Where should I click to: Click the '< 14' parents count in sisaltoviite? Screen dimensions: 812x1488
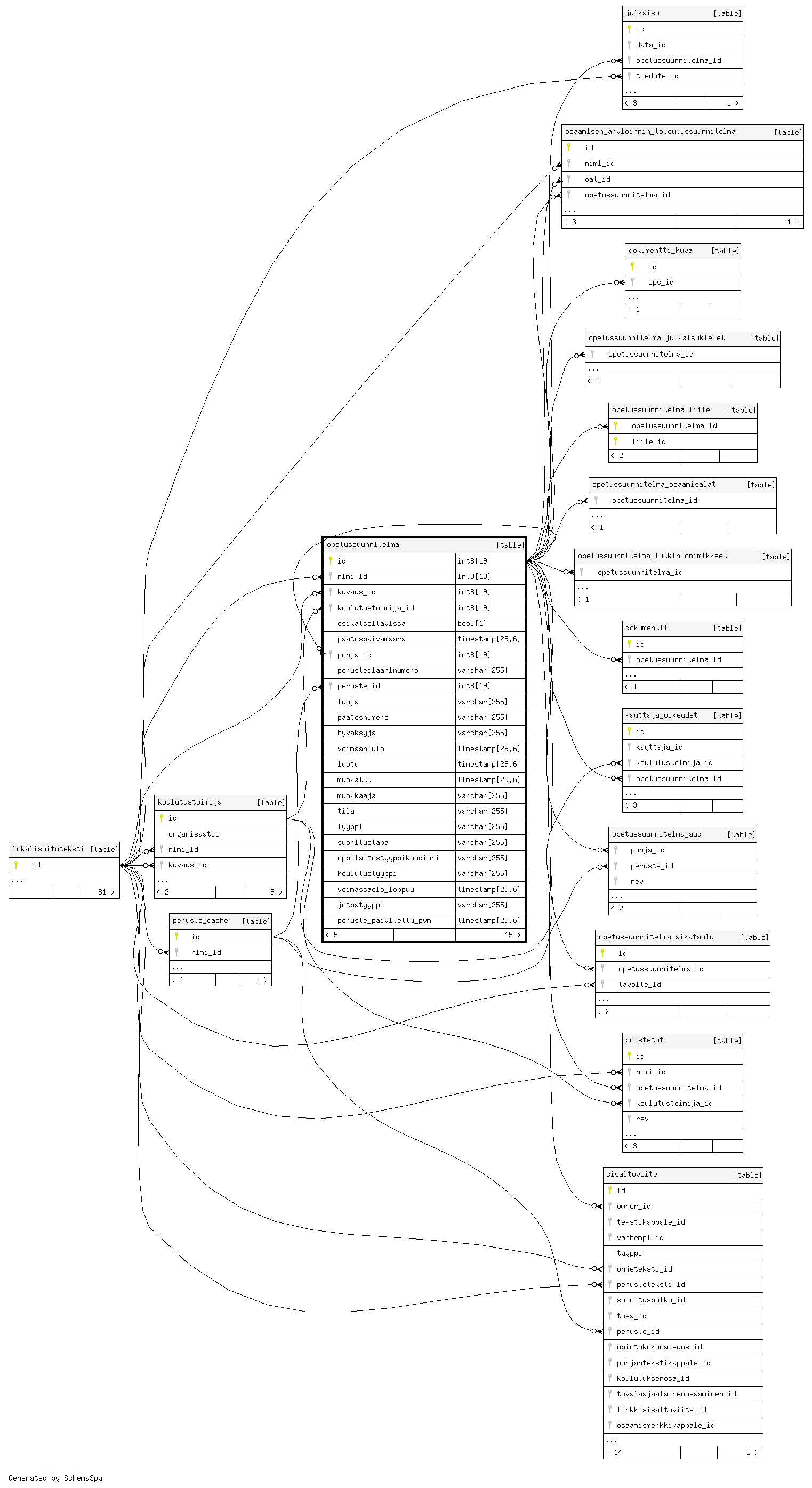(615, 1452)
